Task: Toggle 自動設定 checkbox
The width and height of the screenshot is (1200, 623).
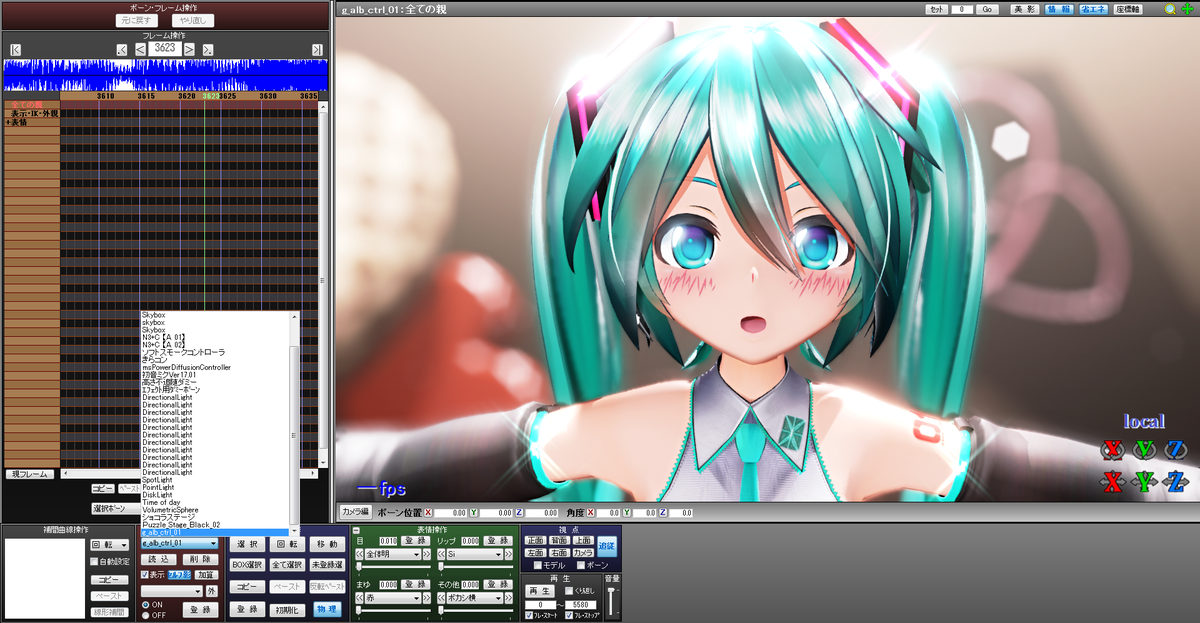Action: point(94,562)
